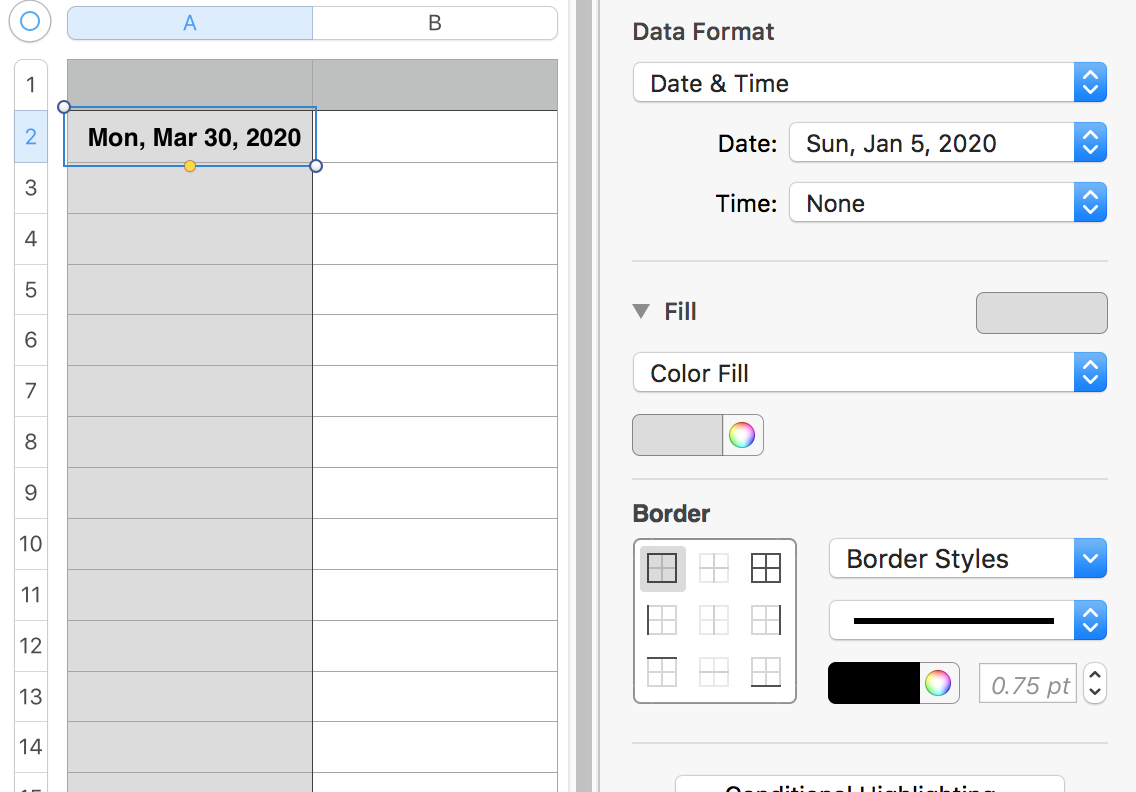Open the fill color wheel picker
The width and height of the screenshot is (1136, 792).
pyautogui.click(x=741, y=435)
